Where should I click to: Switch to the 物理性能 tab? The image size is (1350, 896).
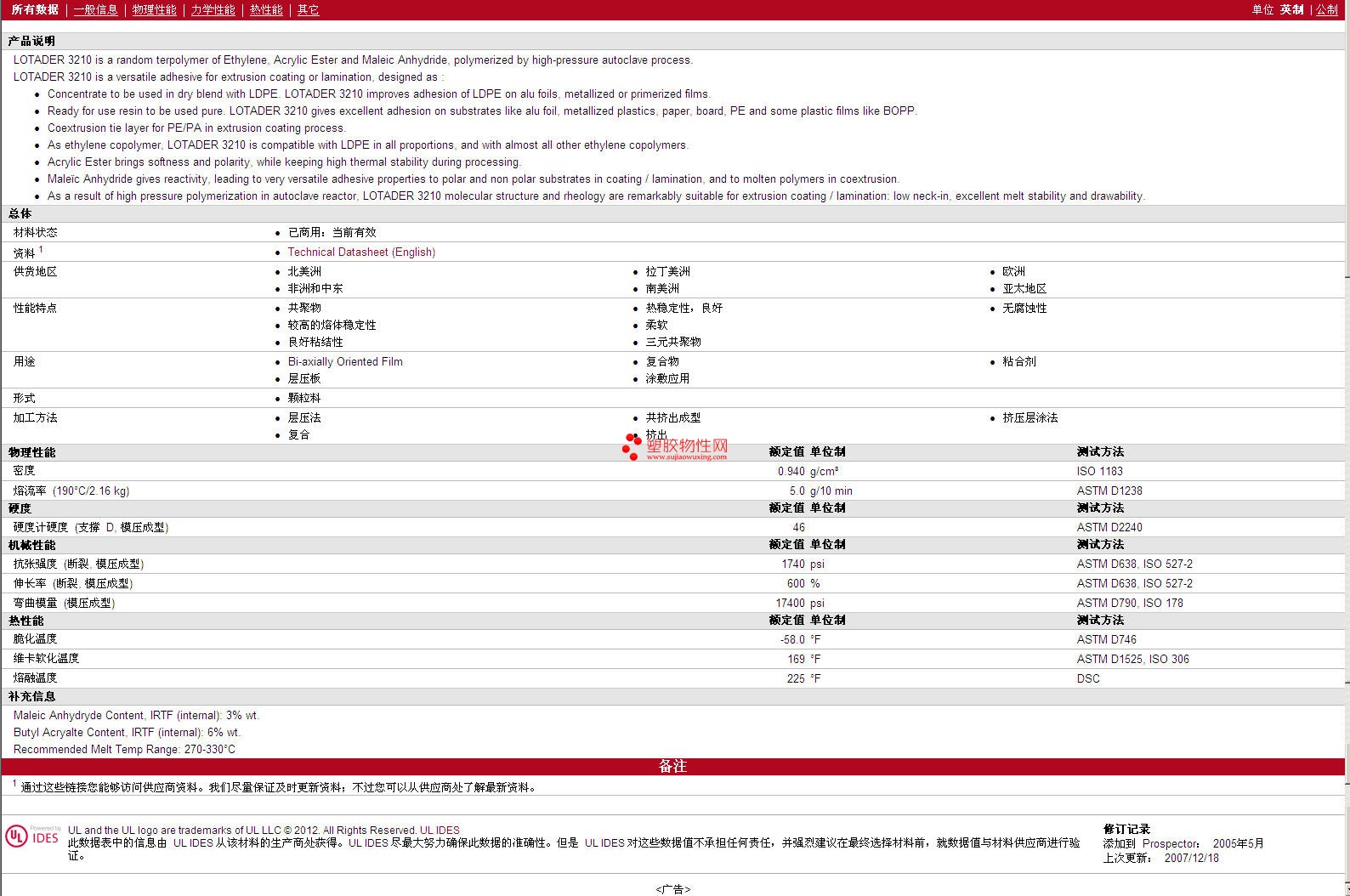tap(155, 10)
